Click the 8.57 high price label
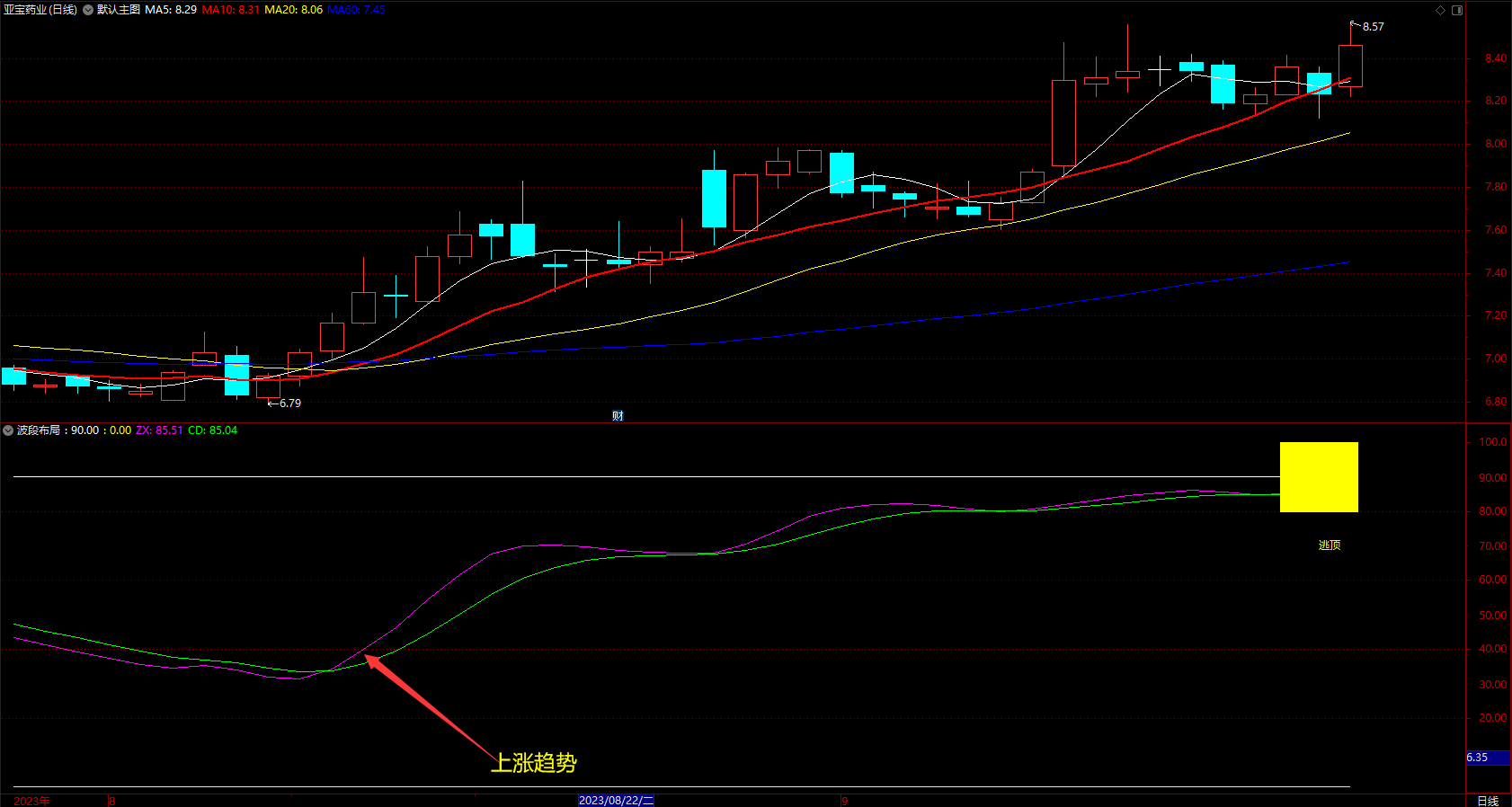The image size is (1512, 807). coord(1373,27)
